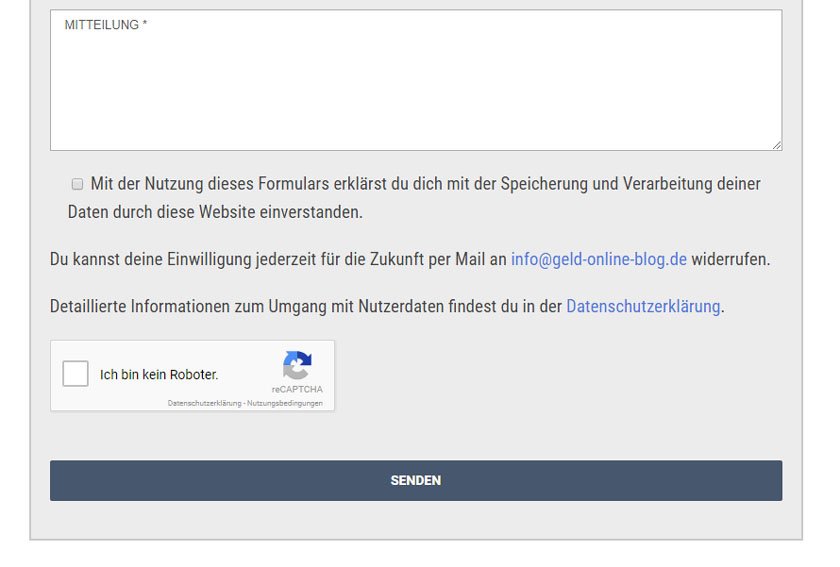The width and height of the screenshot is (840, 567).
Task: Click into the Mitteilung text area
Action: click(415, 90)
